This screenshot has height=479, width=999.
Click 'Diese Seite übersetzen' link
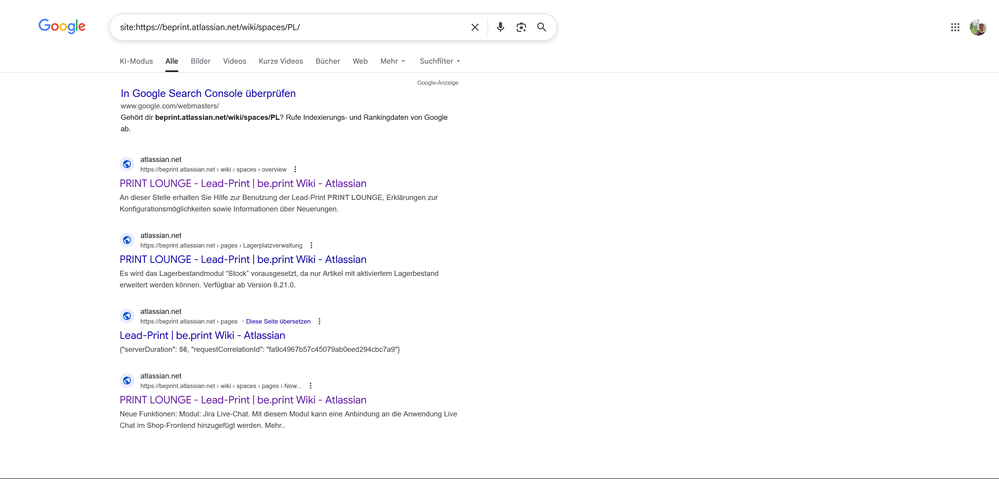pyautogui.click(x=278, y=322)
